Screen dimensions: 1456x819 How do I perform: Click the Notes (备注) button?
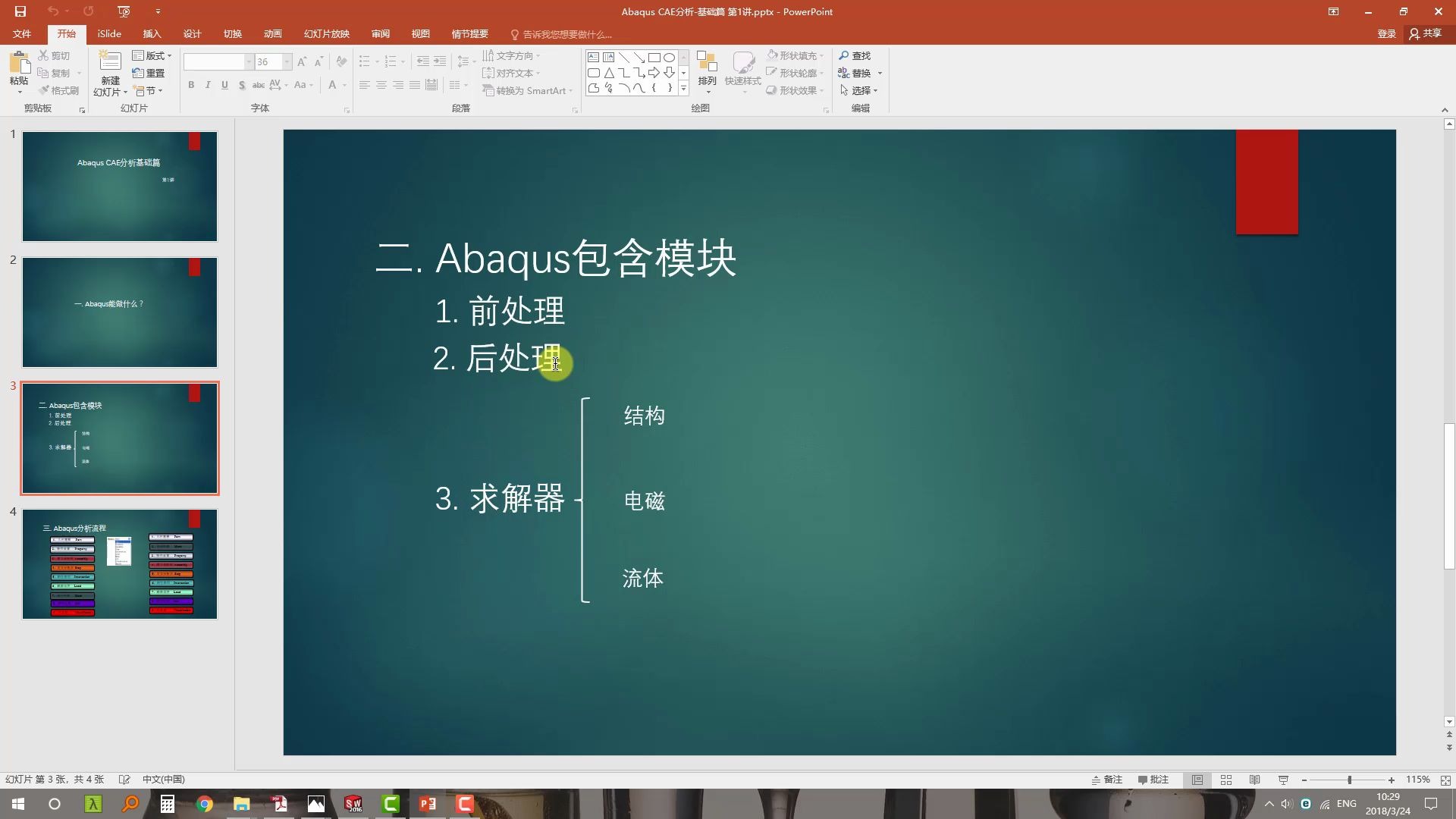click(x=1107, y=780)
